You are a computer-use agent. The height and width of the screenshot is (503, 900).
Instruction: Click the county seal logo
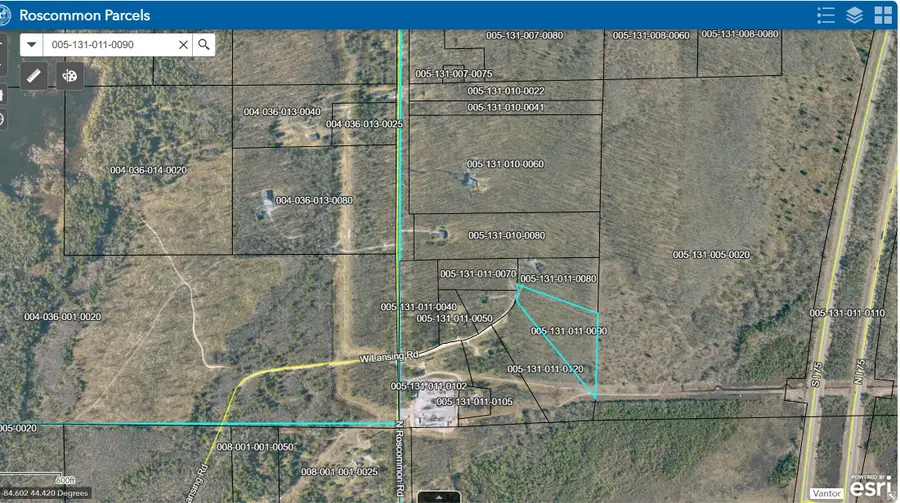click(5, 16)
